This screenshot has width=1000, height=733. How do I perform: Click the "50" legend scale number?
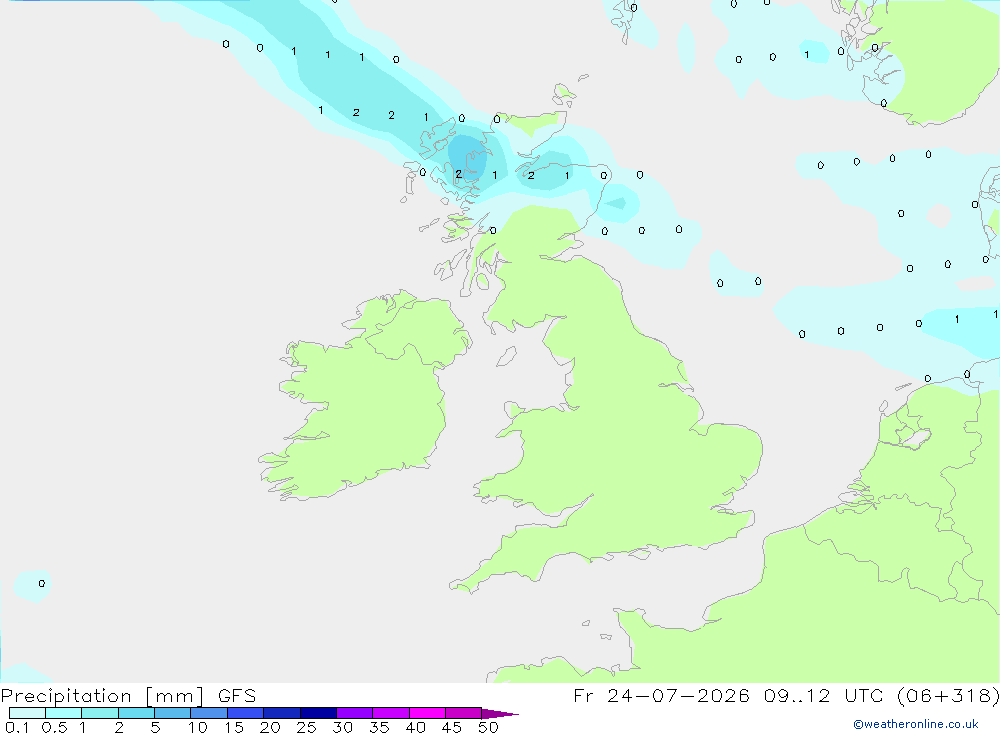(488, 727)
